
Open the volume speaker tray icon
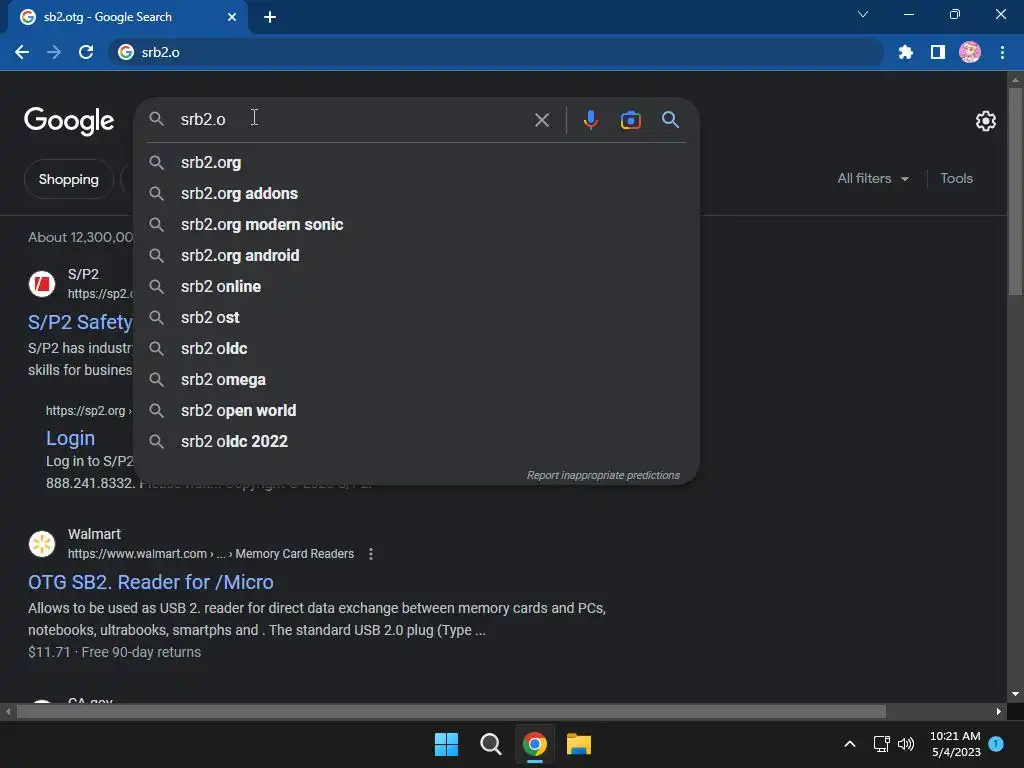(x=906, y=744)
